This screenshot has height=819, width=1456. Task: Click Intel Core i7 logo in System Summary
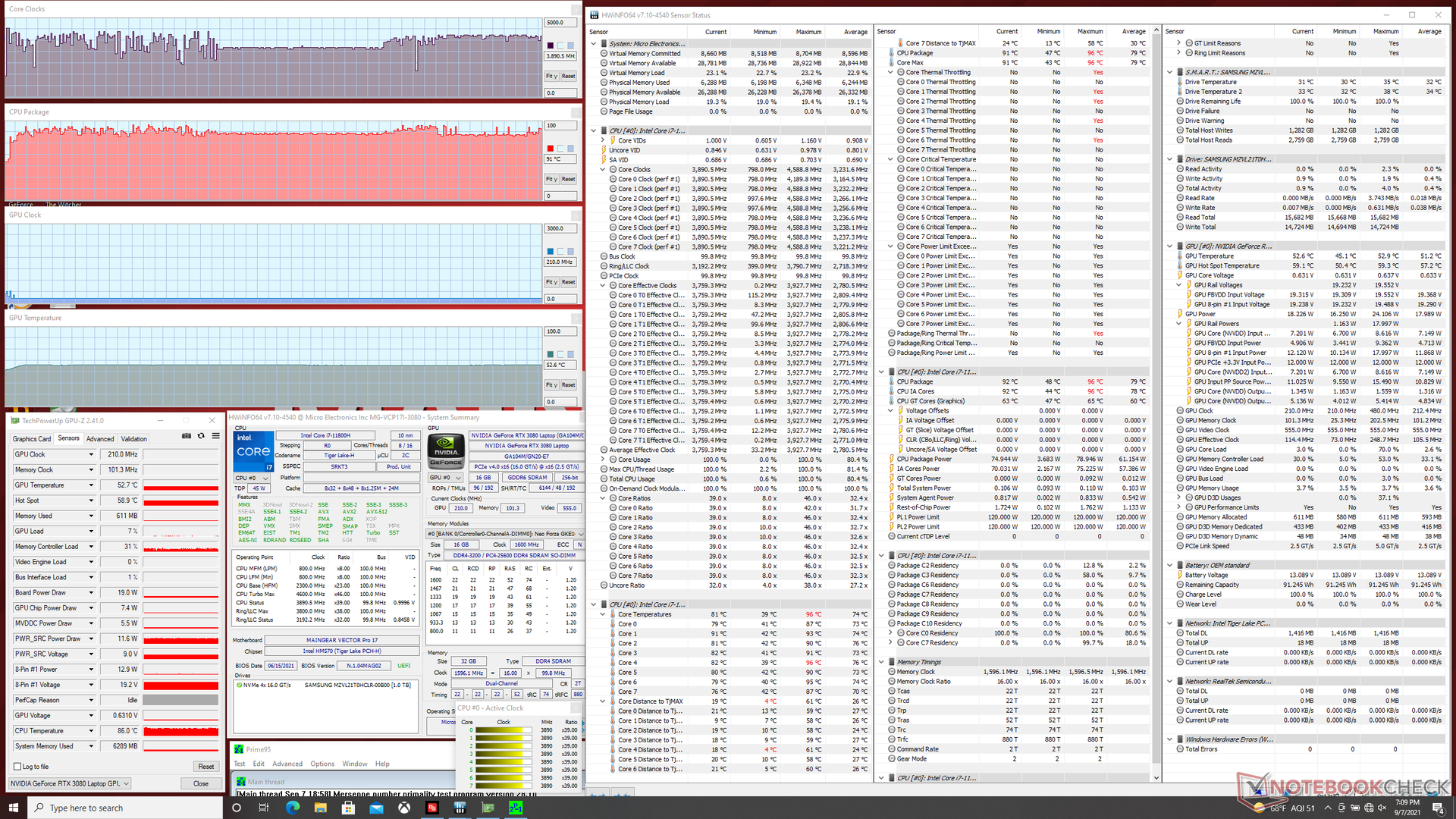[x=253, y=452]
